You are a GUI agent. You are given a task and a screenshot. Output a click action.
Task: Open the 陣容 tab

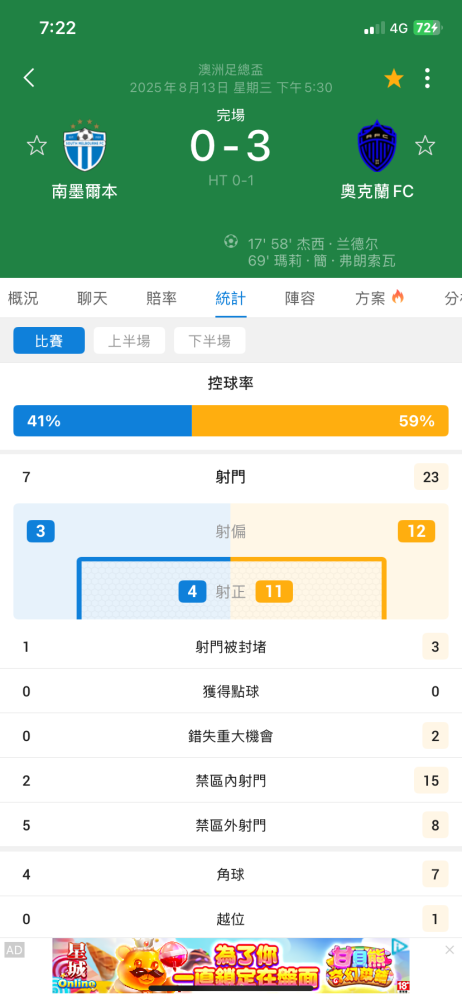click(300, 298)
